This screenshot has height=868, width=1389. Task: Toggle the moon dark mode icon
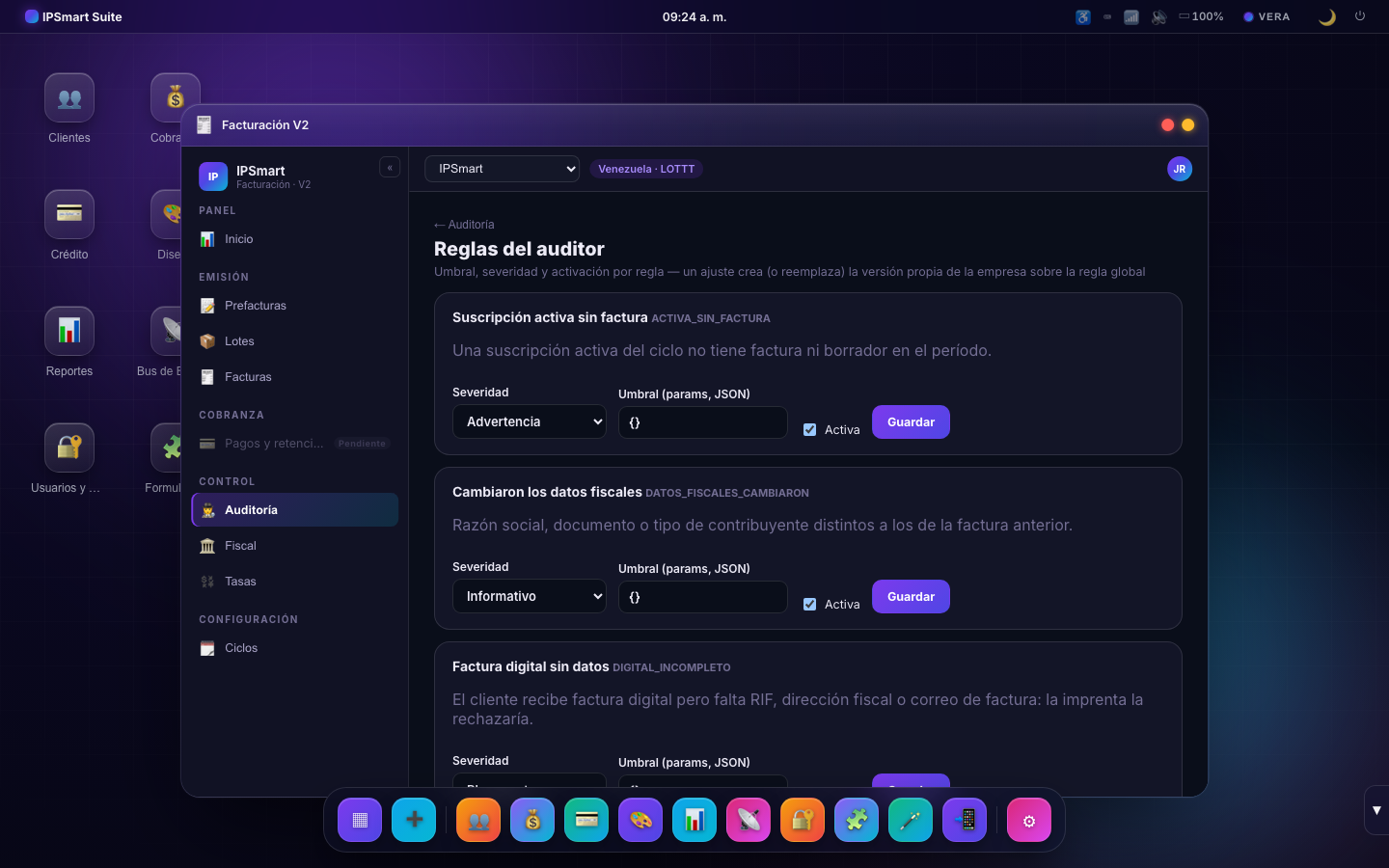1327,16
